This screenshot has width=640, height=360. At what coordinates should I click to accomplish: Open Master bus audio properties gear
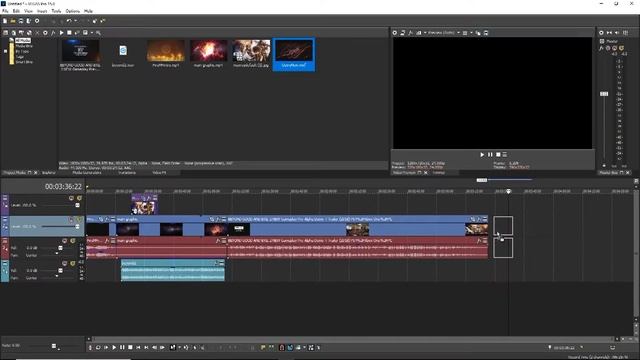601,33
